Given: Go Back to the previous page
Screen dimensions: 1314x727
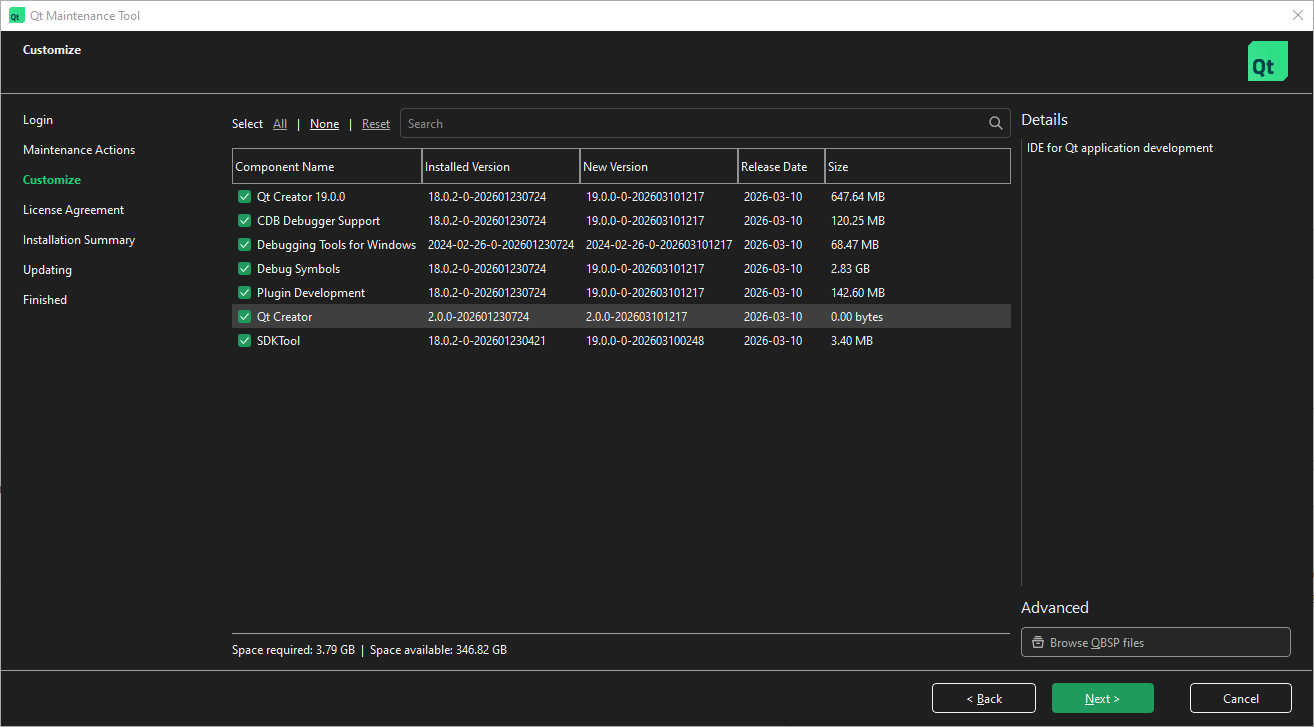Looking at the screenshot, I should pos(984,698).
